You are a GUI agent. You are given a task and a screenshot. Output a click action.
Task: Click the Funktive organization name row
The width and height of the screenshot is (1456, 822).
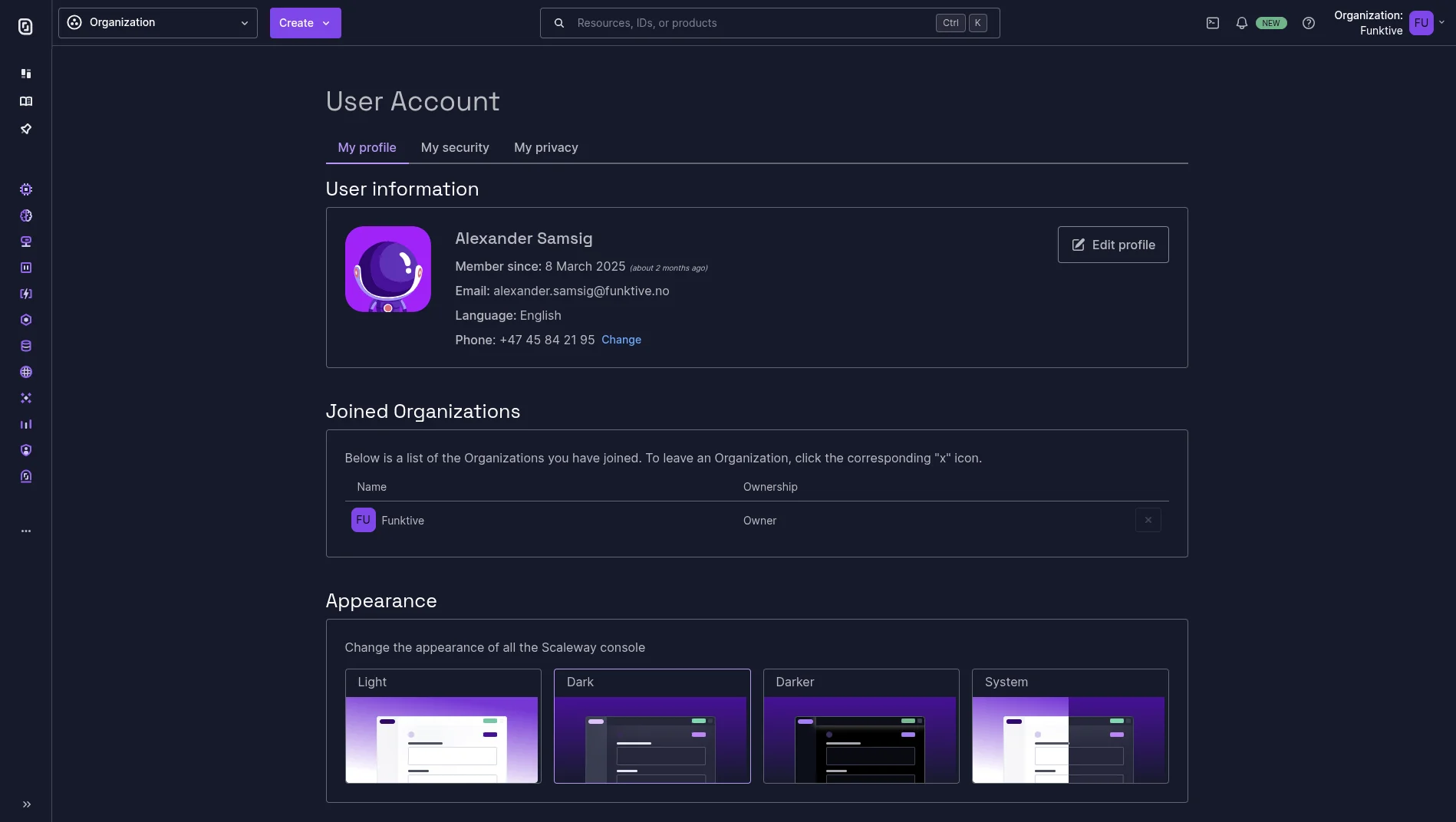757,520
